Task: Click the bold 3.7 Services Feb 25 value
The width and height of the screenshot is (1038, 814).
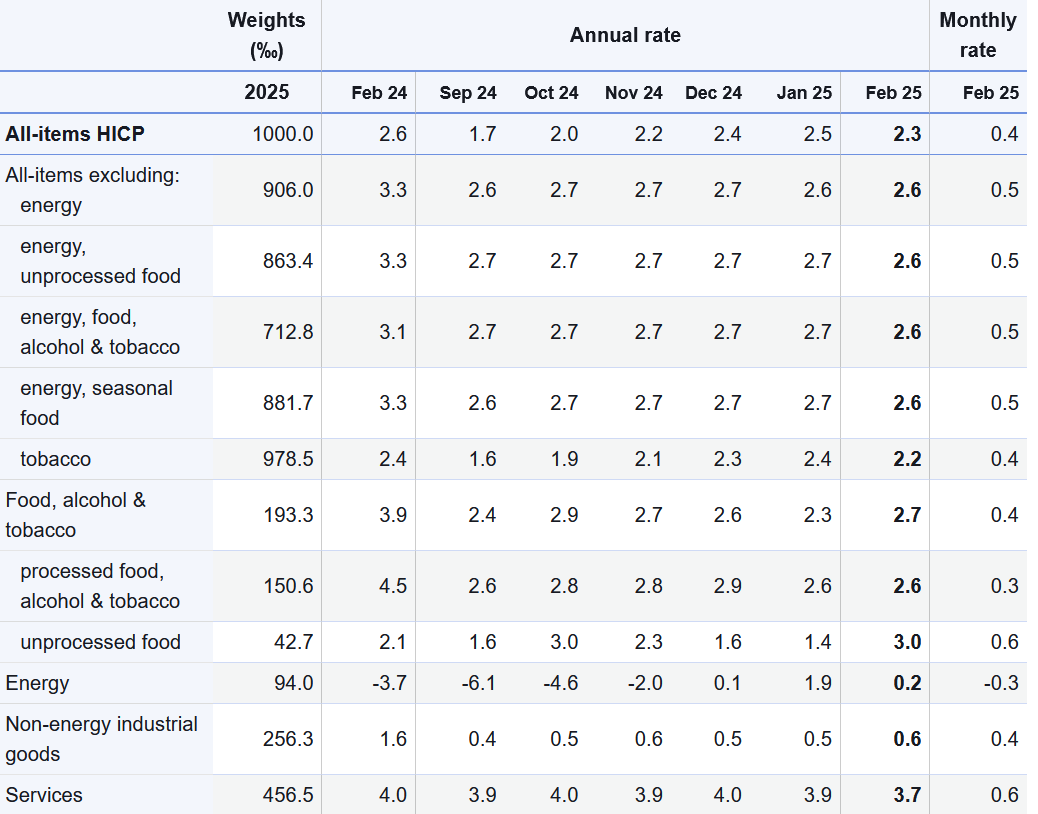Action: 907,795
